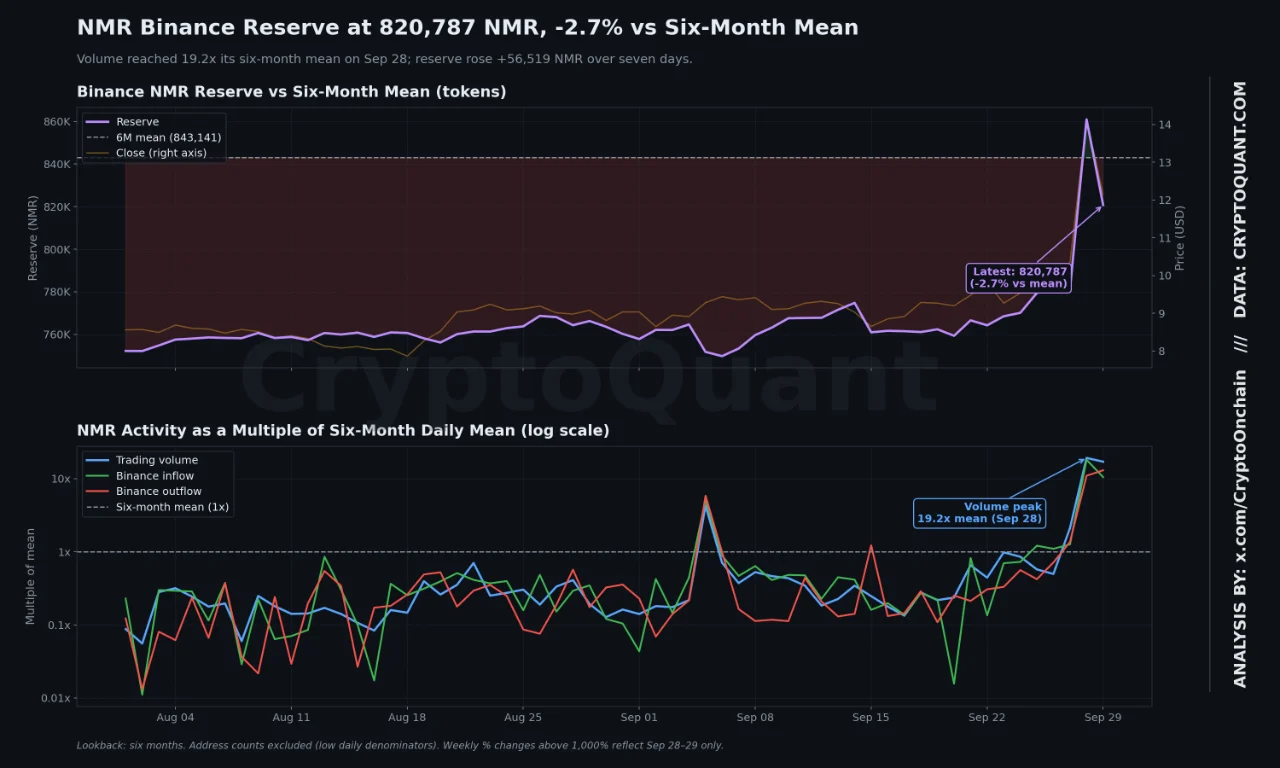Click the 'Aug 18' date tick
The image size is (1280, 768).
click(x=407, y=718)
